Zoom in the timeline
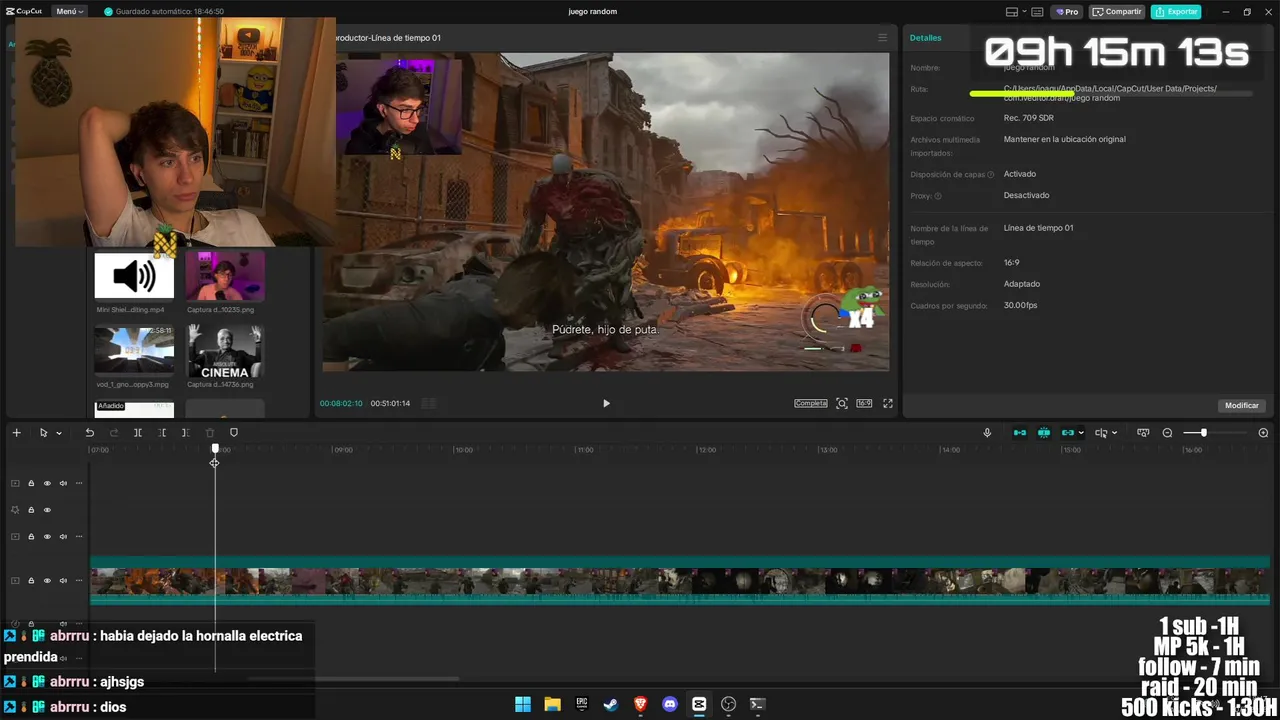Viewport: 1280px width, 720px height. (1263, 433)
